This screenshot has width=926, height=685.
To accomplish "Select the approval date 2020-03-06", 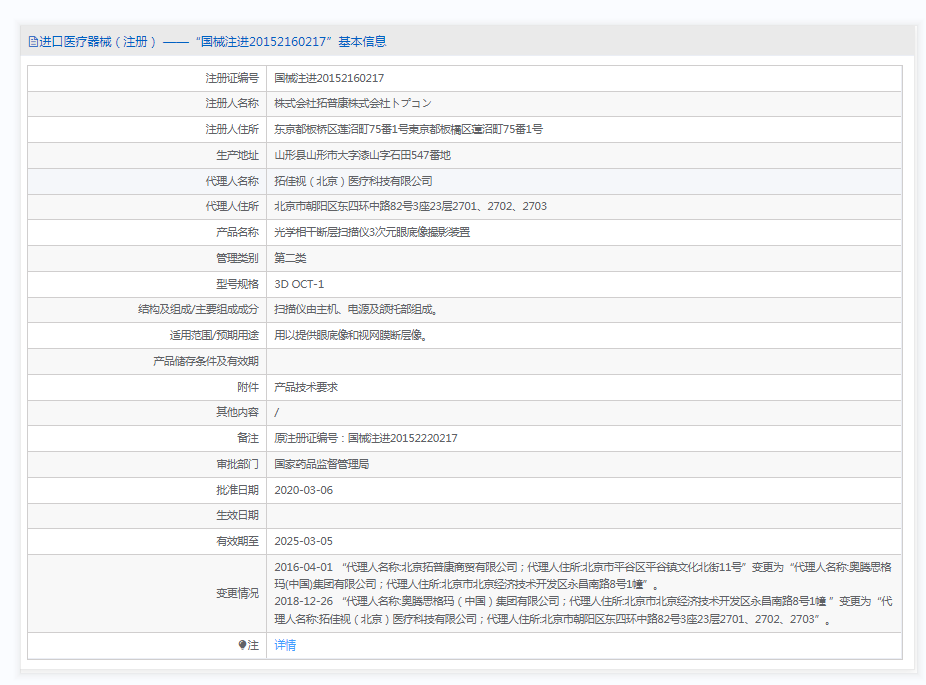I will coord(303,490).
